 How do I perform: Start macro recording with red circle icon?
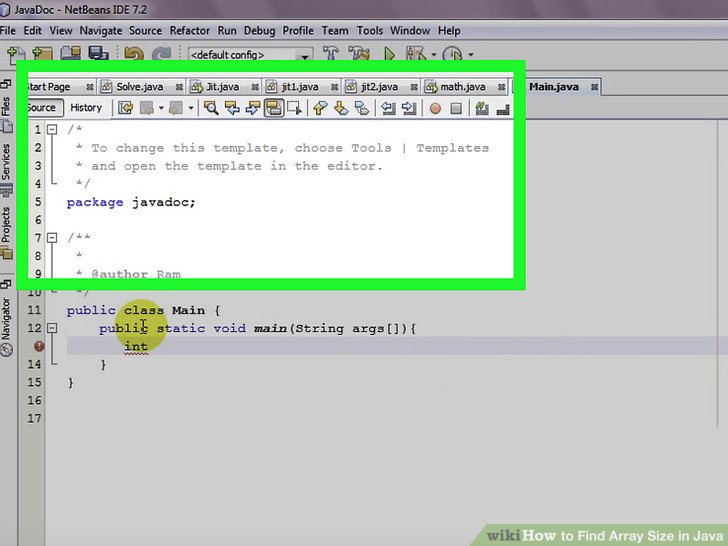pos(435,109)
